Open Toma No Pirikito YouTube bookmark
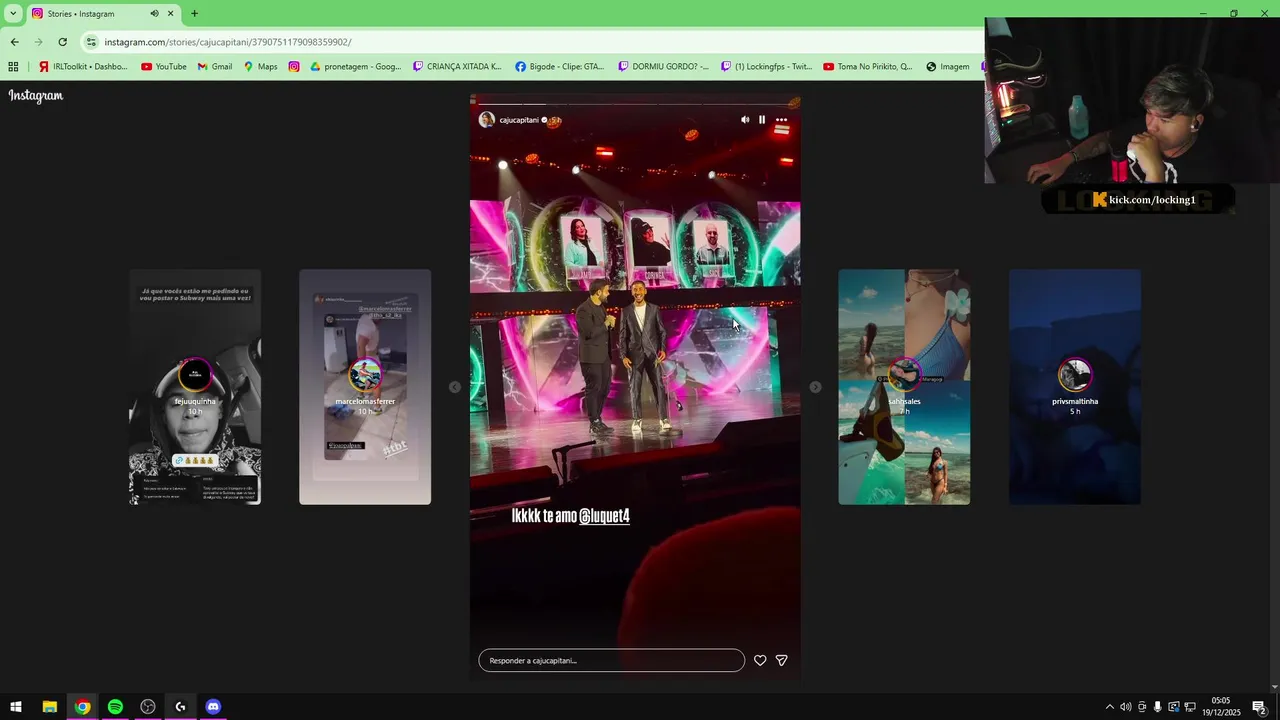 tap(868, 67)
